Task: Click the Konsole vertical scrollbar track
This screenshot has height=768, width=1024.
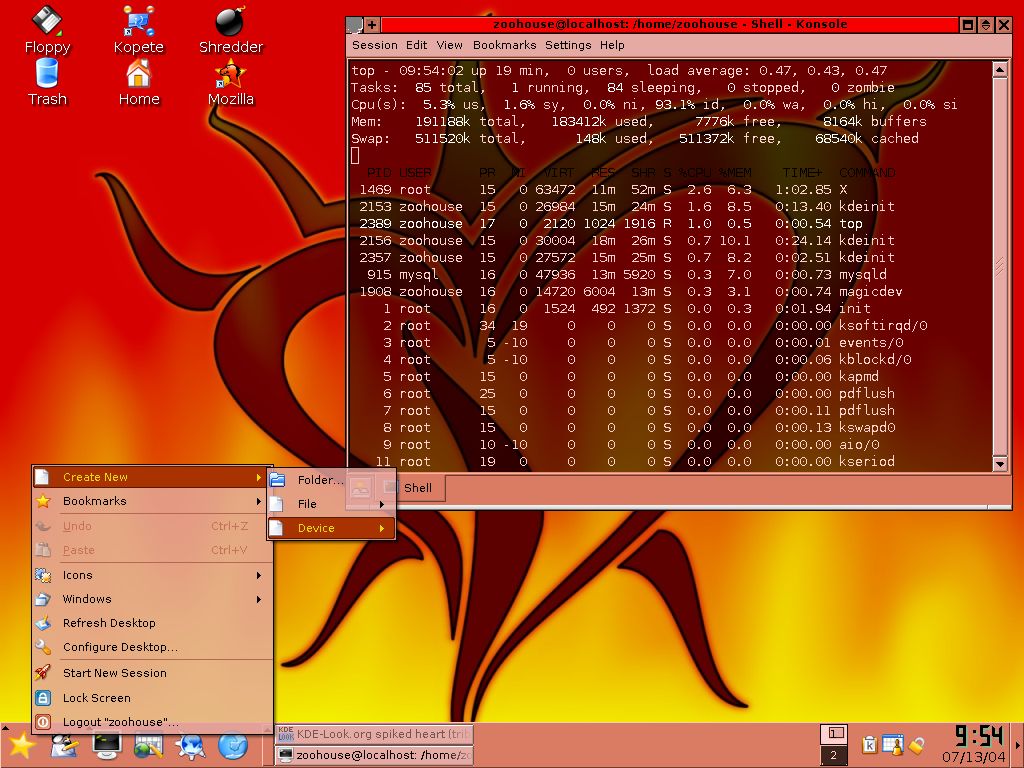Action: click(1000, 266)
